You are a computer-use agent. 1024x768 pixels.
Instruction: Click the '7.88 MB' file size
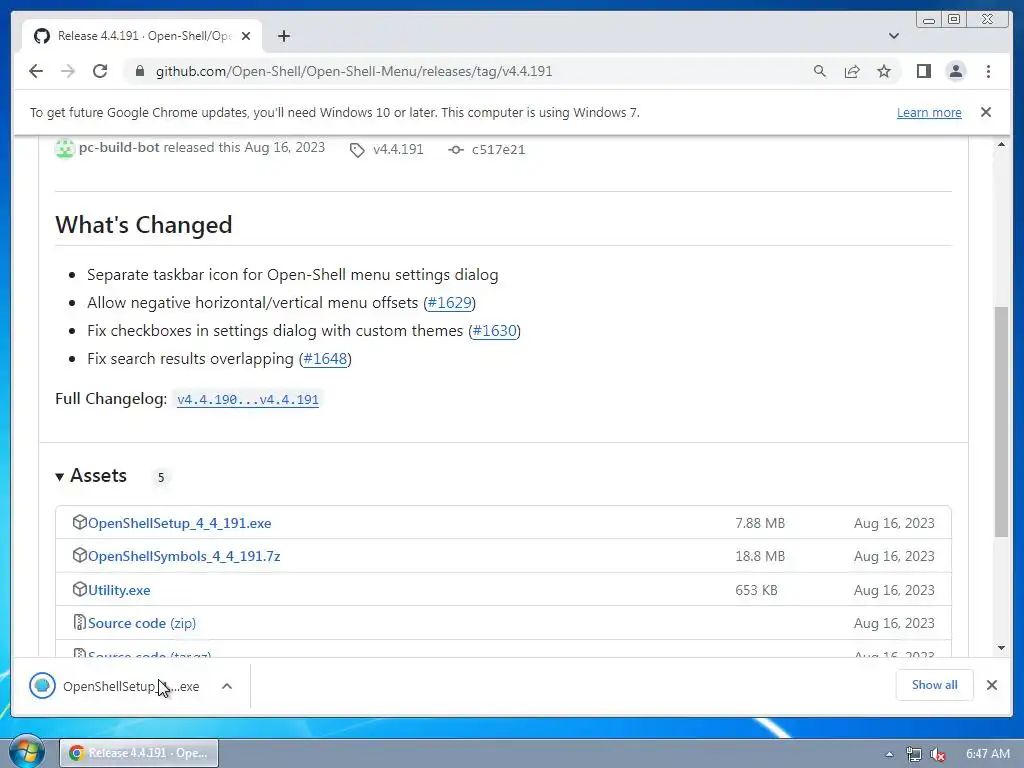(760, 523)
